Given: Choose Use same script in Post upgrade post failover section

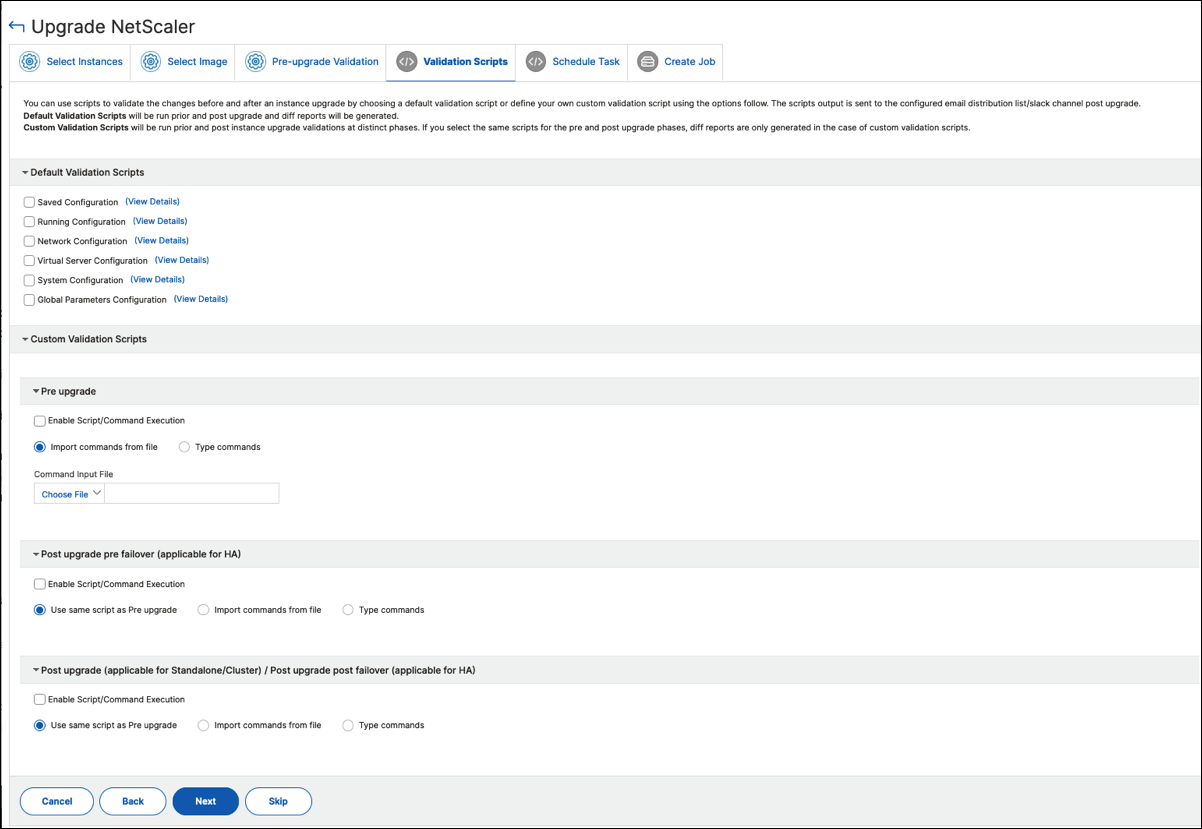Looking at the screenshot, I should (40, 725).
